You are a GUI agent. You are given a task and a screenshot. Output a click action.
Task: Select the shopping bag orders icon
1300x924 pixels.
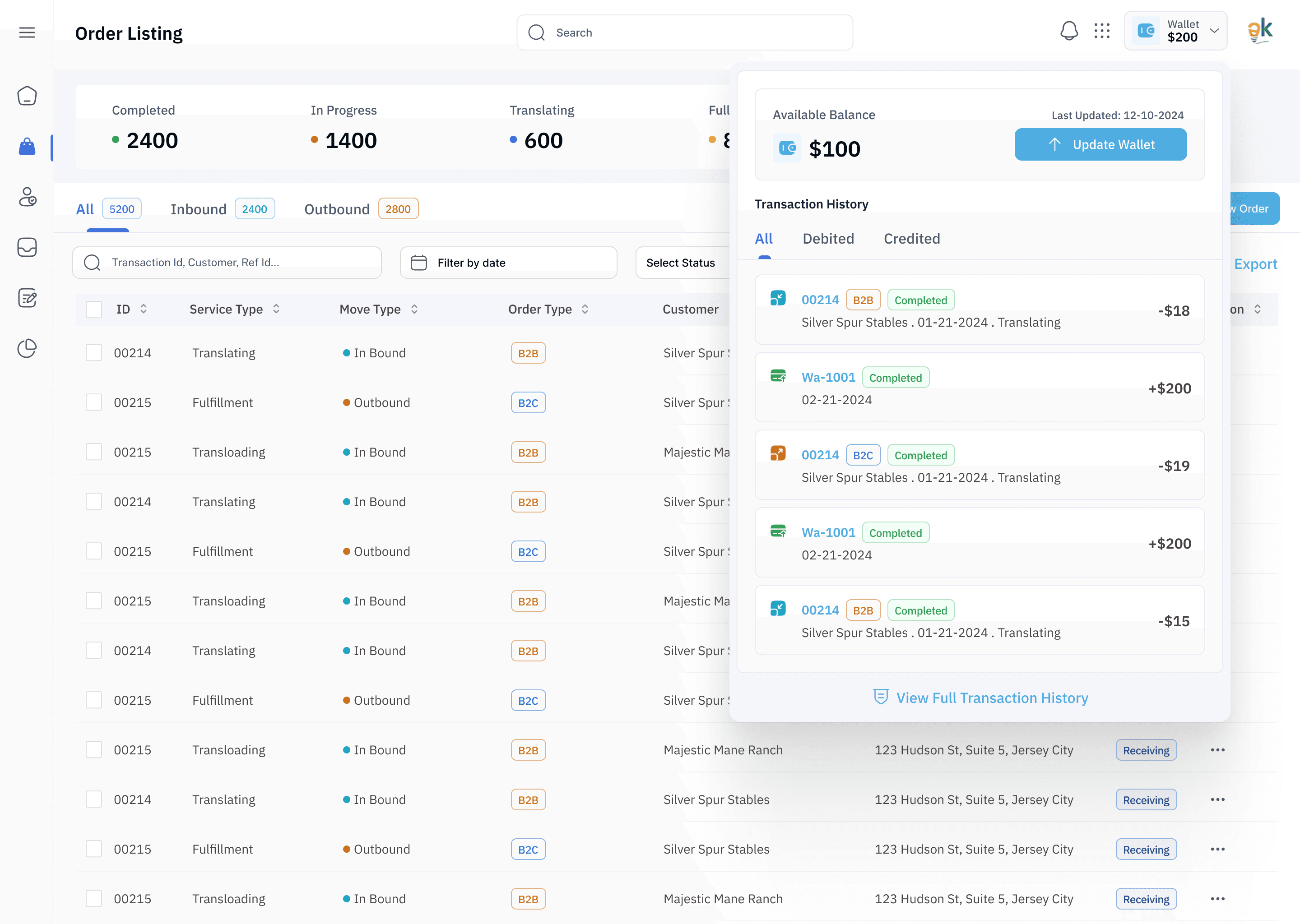coord(27,147)
